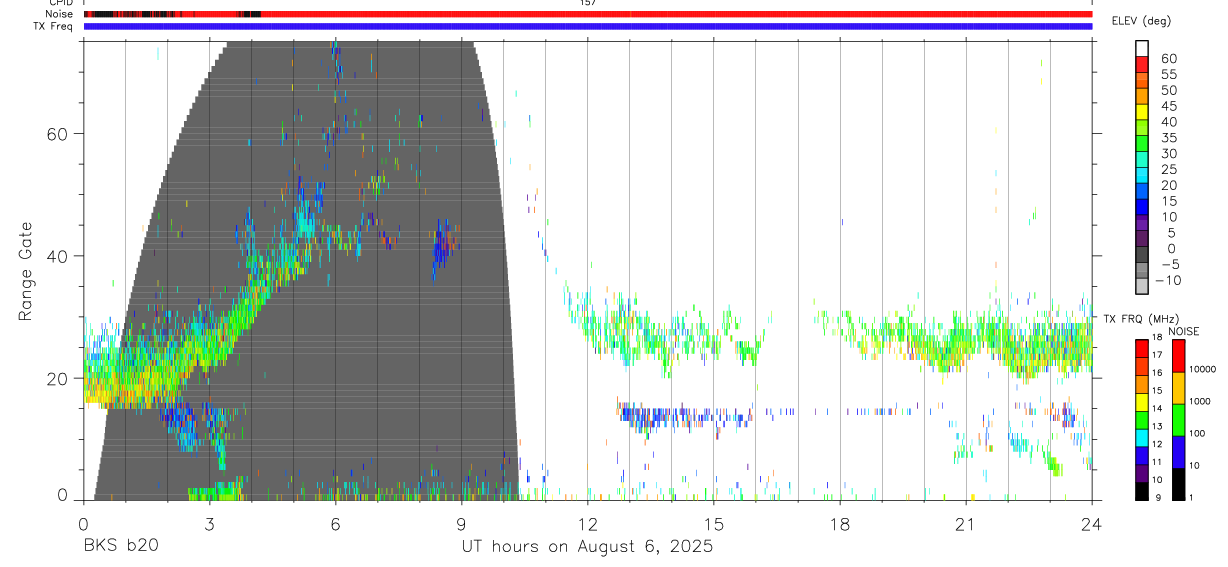Image resolution: width=1228 pixels, height=567 pixels.
Task: Click the ELEV colorbar tick label '35'
Action: tap(1167, 138)
